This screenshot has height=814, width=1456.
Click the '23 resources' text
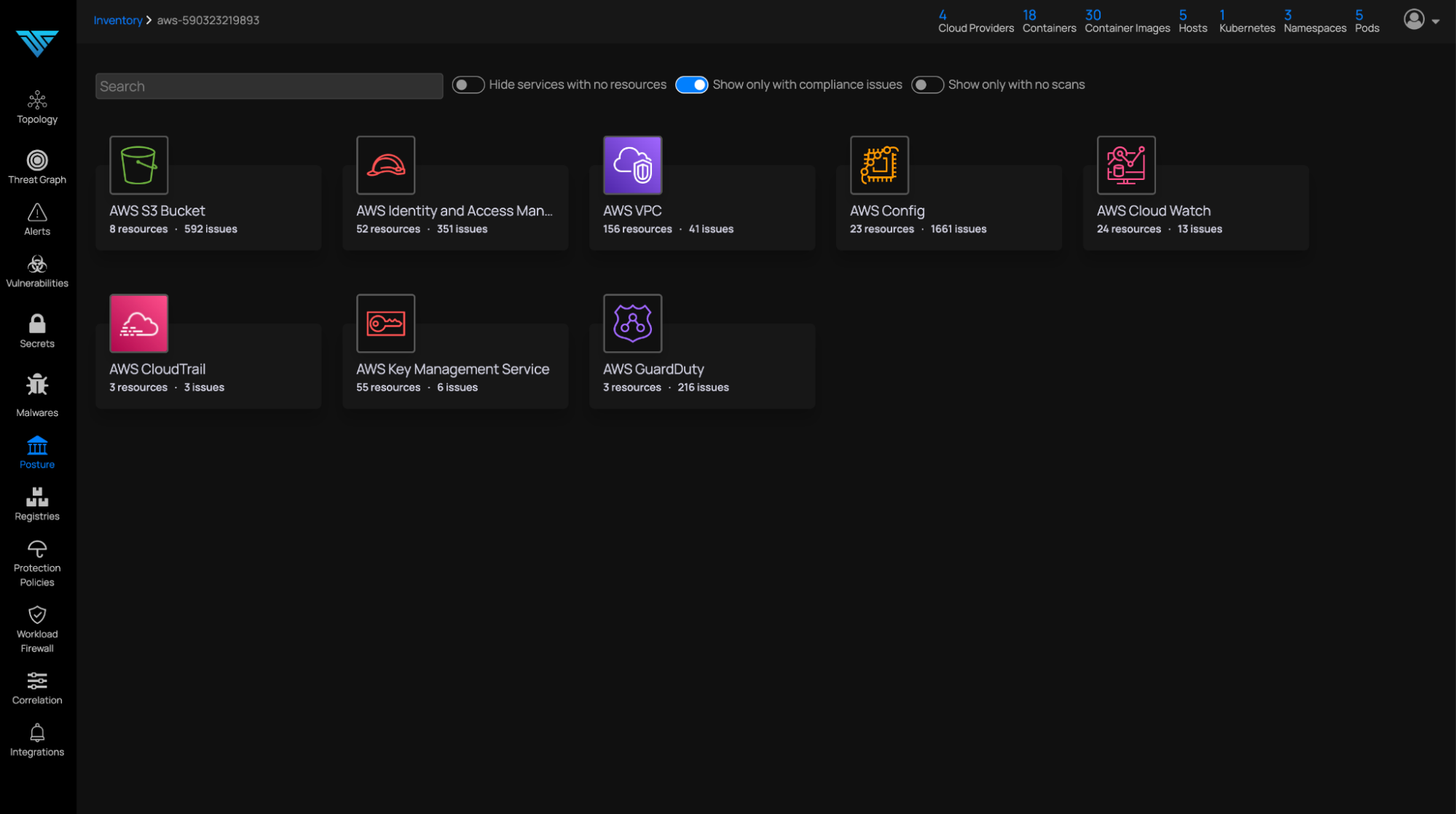(882, 229)
